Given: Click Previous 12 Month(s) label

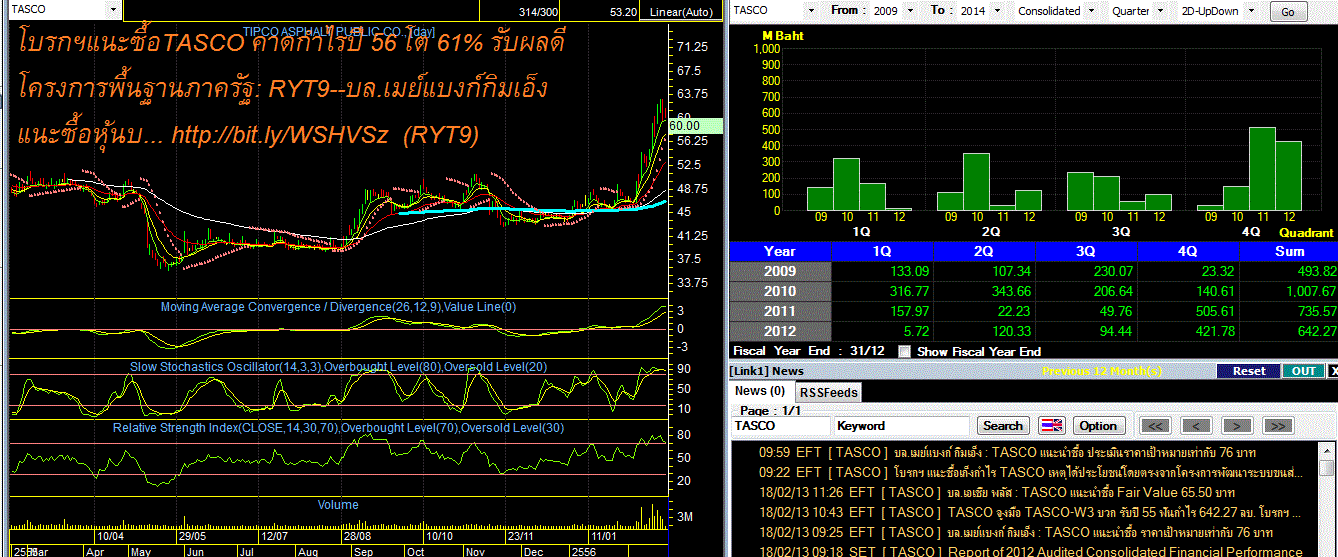Looking at the screenshot, I should 1102,371.
